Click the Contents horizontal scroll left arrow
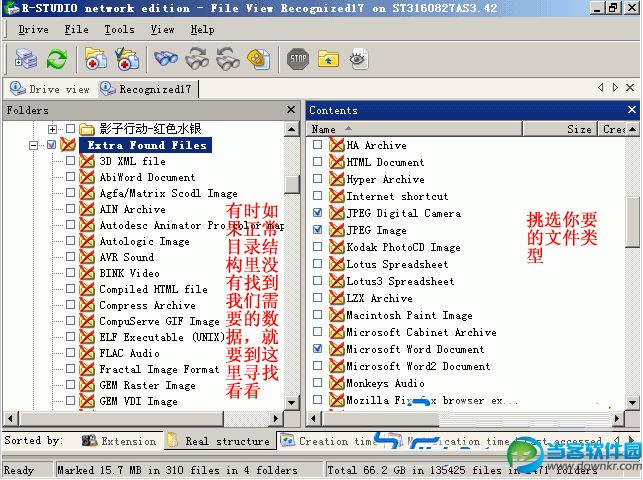 314,419
